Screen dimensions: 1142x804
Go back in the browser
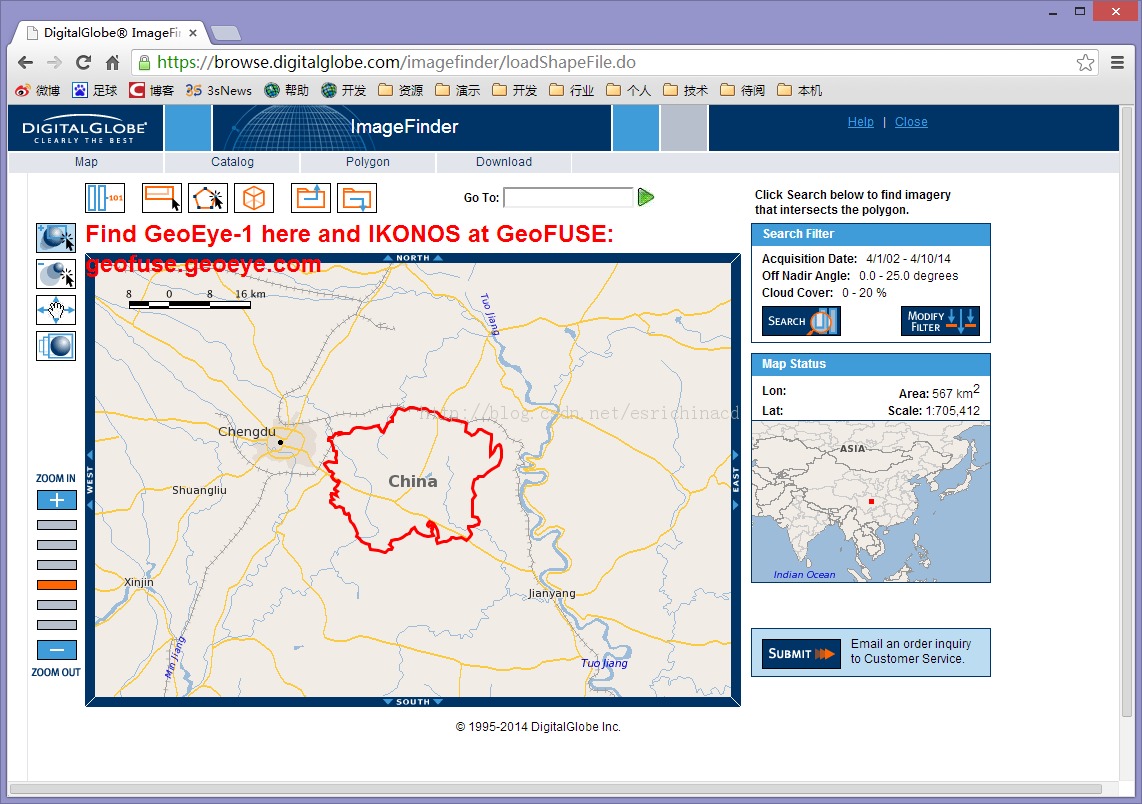tap(25, 63)
